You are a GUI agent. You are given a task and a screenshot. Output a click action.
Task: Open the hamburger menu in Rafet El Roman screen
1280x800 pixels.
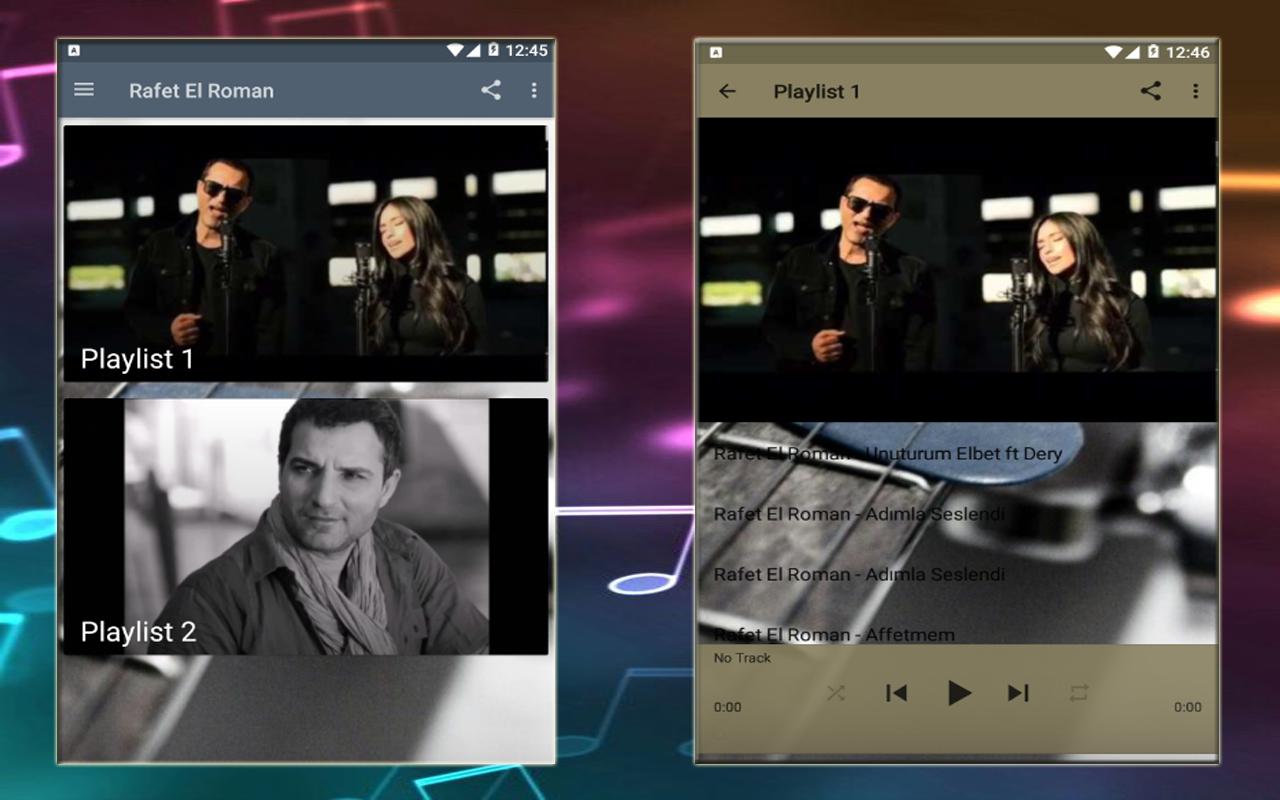(x=84, y=90)
